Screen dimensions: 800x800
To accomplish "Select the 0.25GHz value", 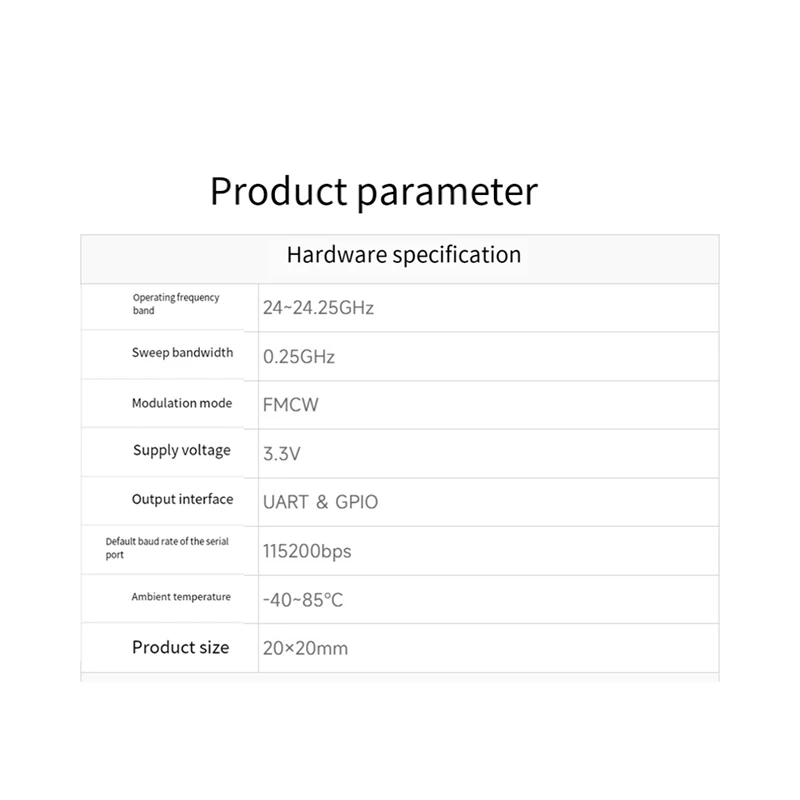I will (299, 357).
